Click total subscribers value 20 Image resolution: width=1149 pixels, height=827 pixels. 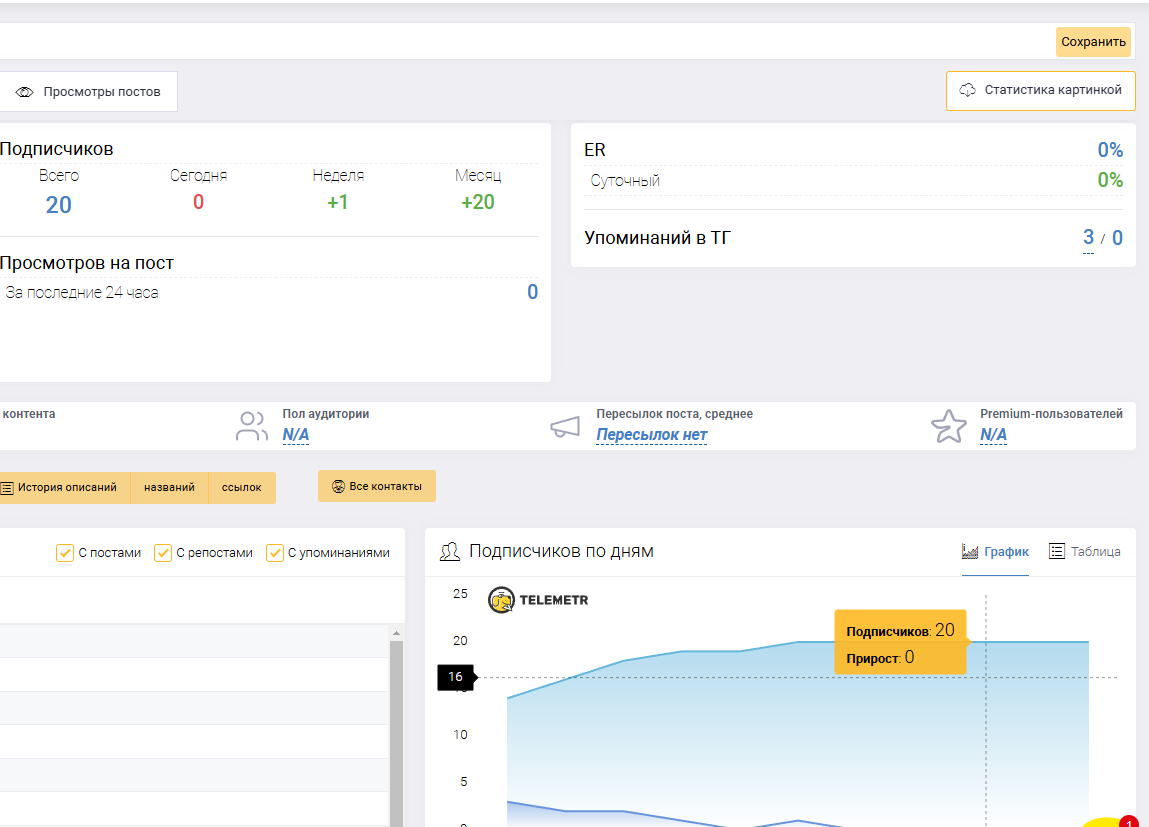[59, 204]
